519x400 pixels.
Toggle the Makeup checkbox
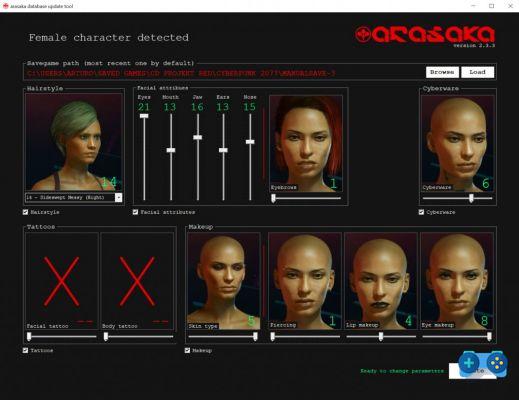[187, 350]
